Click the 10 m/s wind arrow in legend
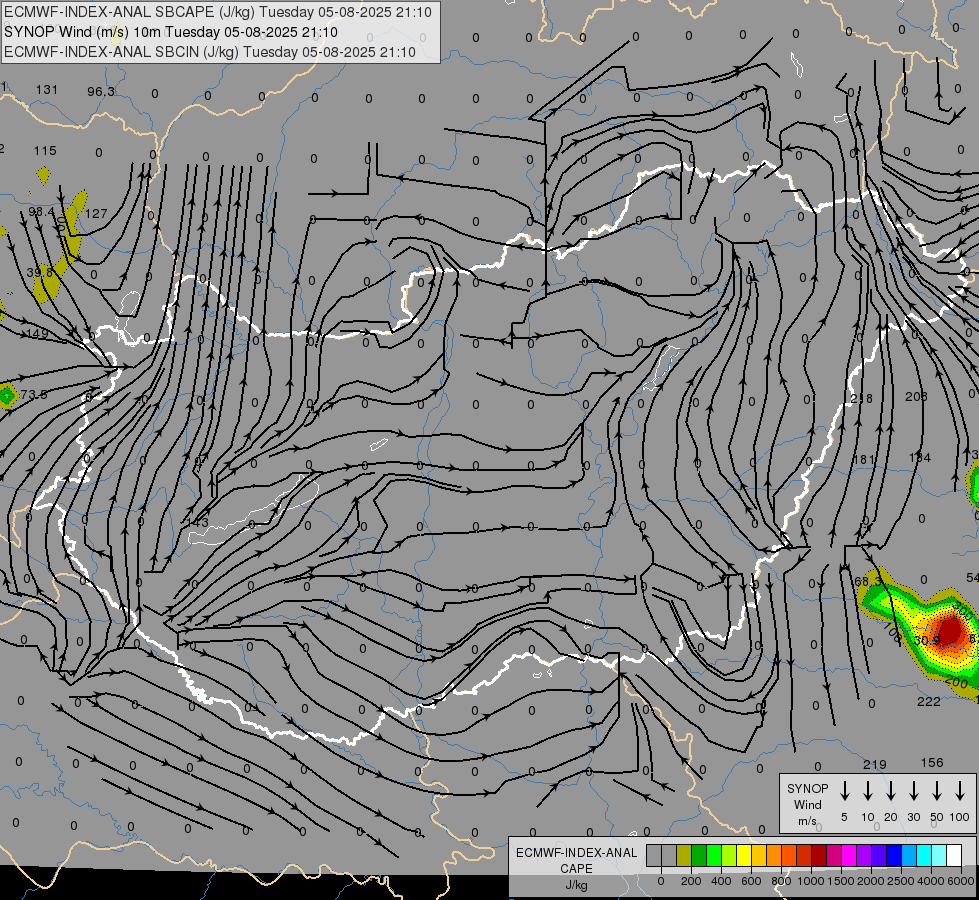979x900 pixels. [x=867, y=790]
